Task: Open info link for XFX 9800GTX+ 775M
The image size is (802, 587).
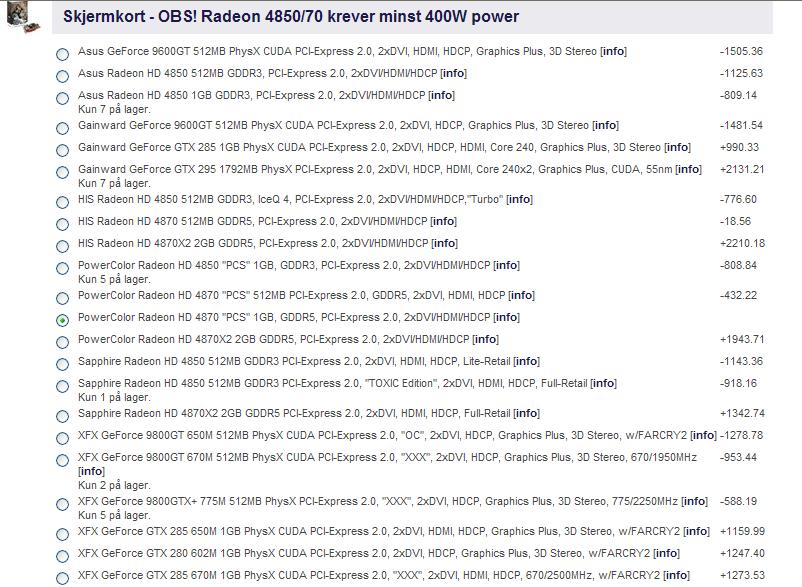Action: coord(695,501)
